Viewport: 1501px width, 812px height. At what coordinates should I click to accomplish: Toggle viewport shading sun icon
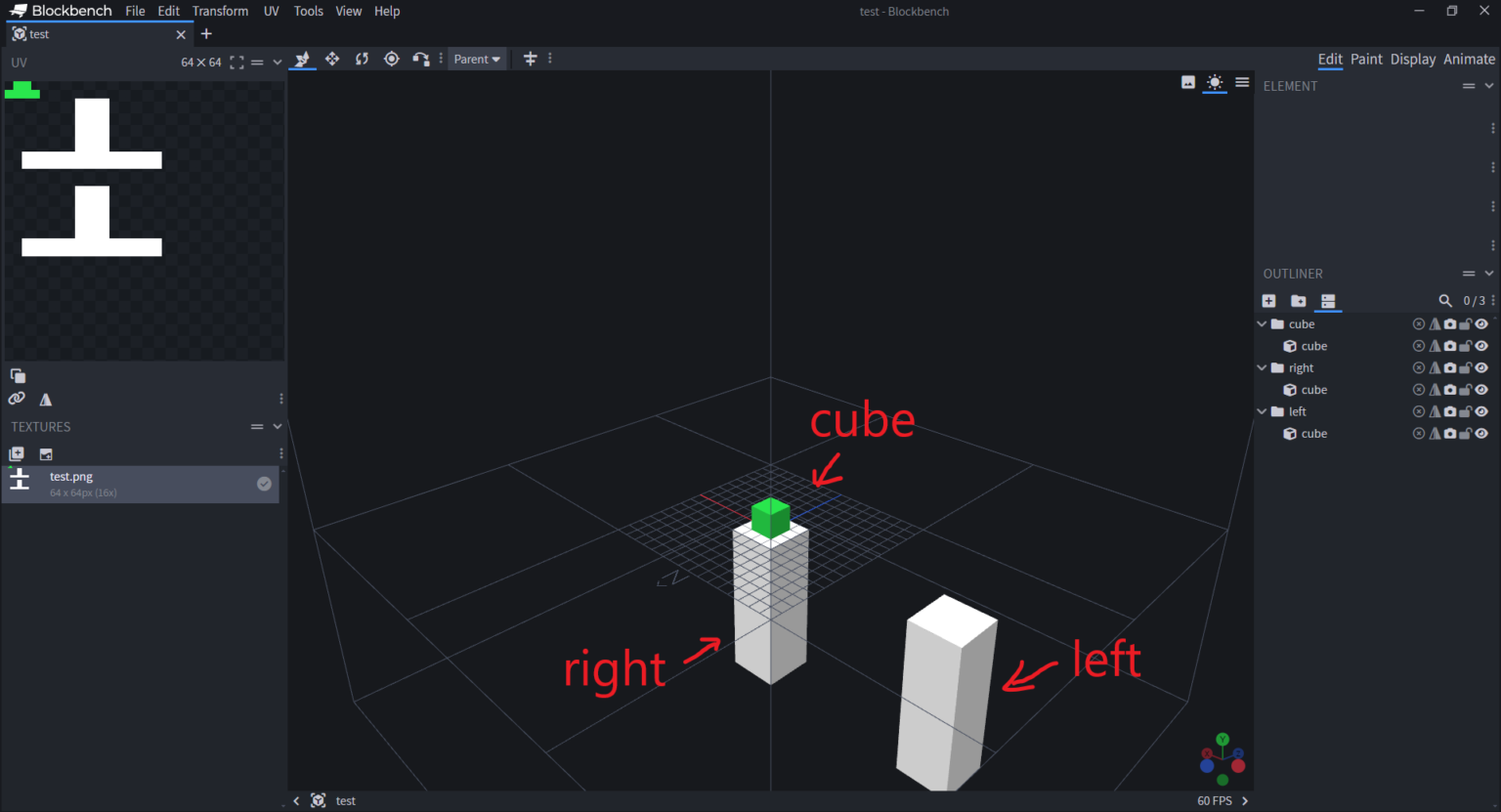(1214, 82)
